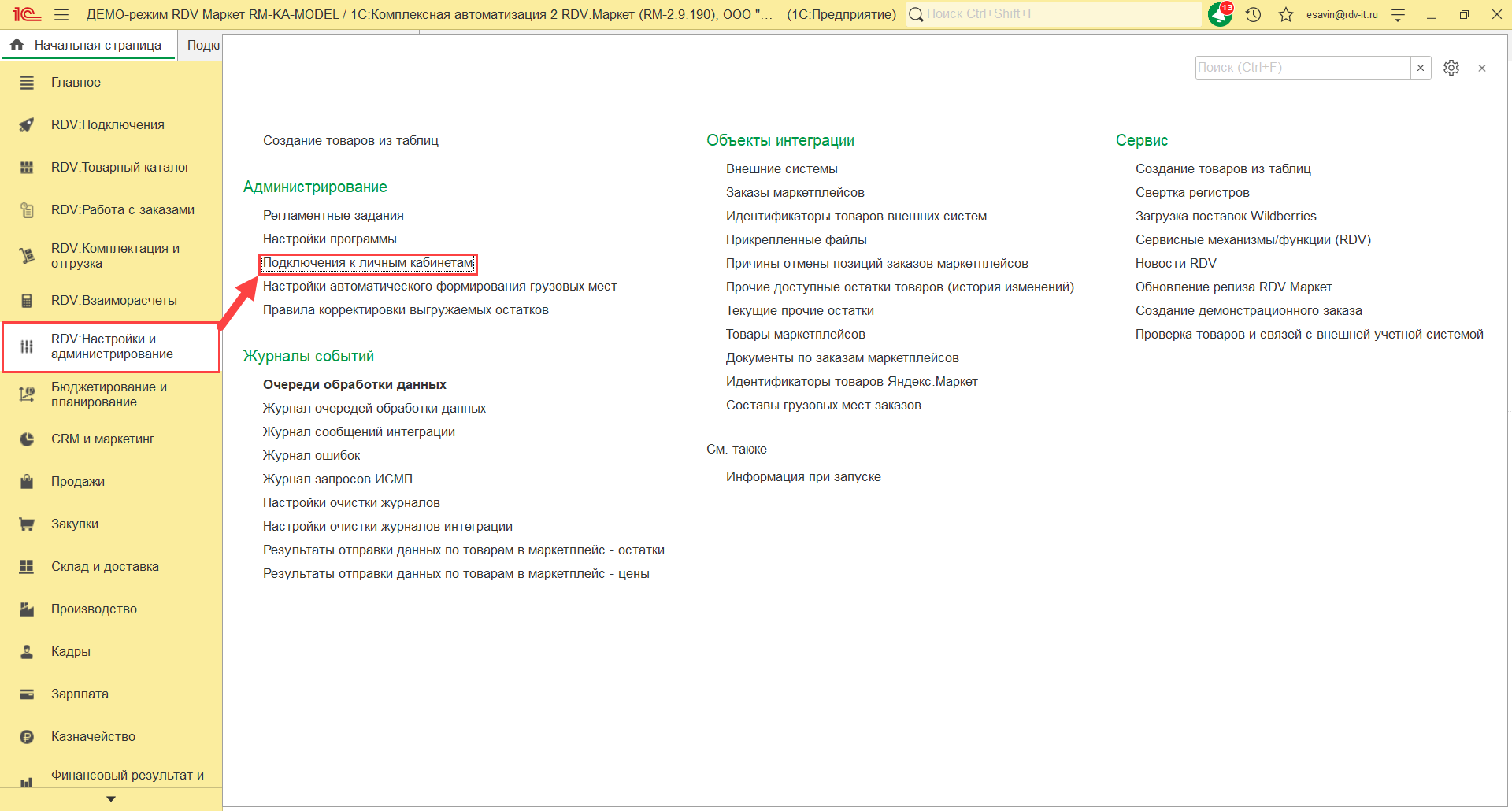This screenshot has height=811, width=1512.
Task: Focus the section menu search field Ctrl+F
Action: click(x=1303, y=68)
